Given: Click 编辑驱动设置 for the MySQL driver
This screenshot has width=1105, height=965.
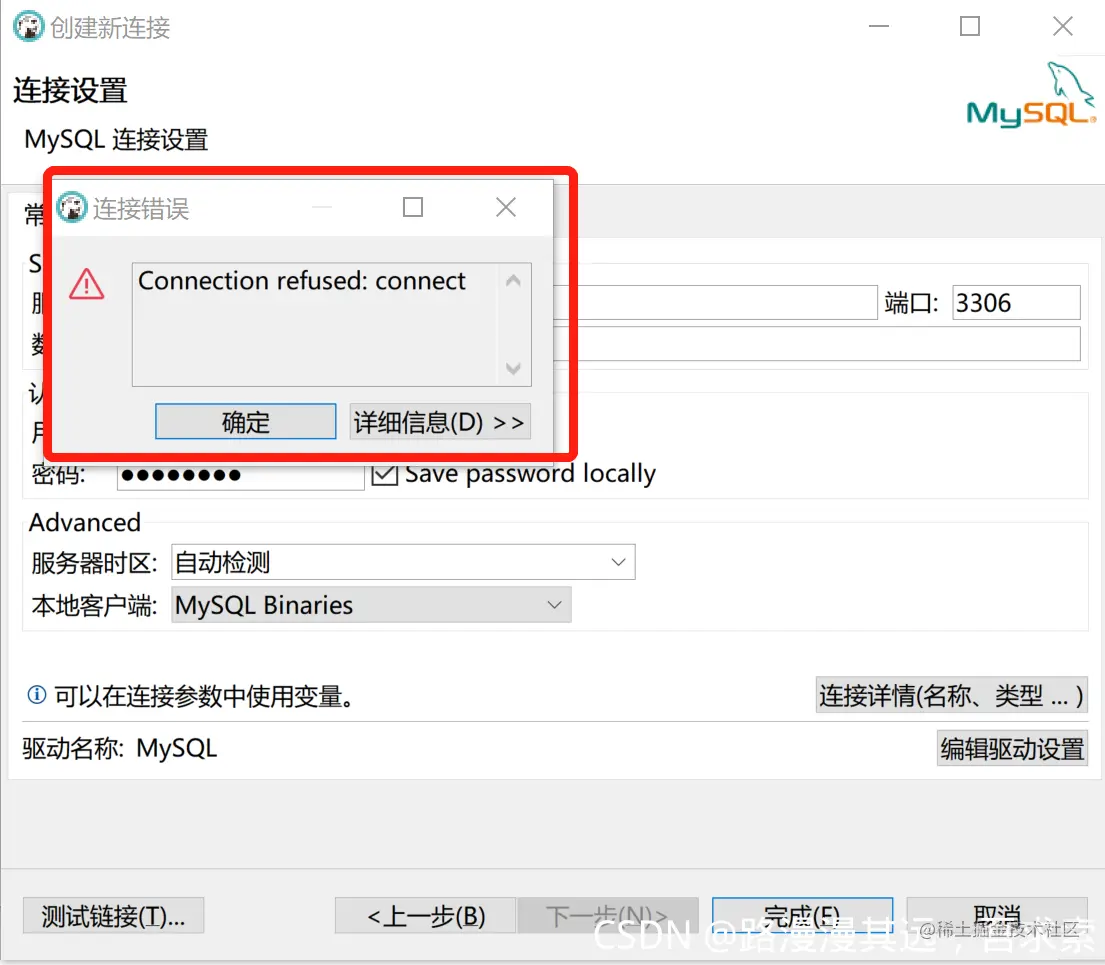Looking at the screenshot, I should 1012,747.
